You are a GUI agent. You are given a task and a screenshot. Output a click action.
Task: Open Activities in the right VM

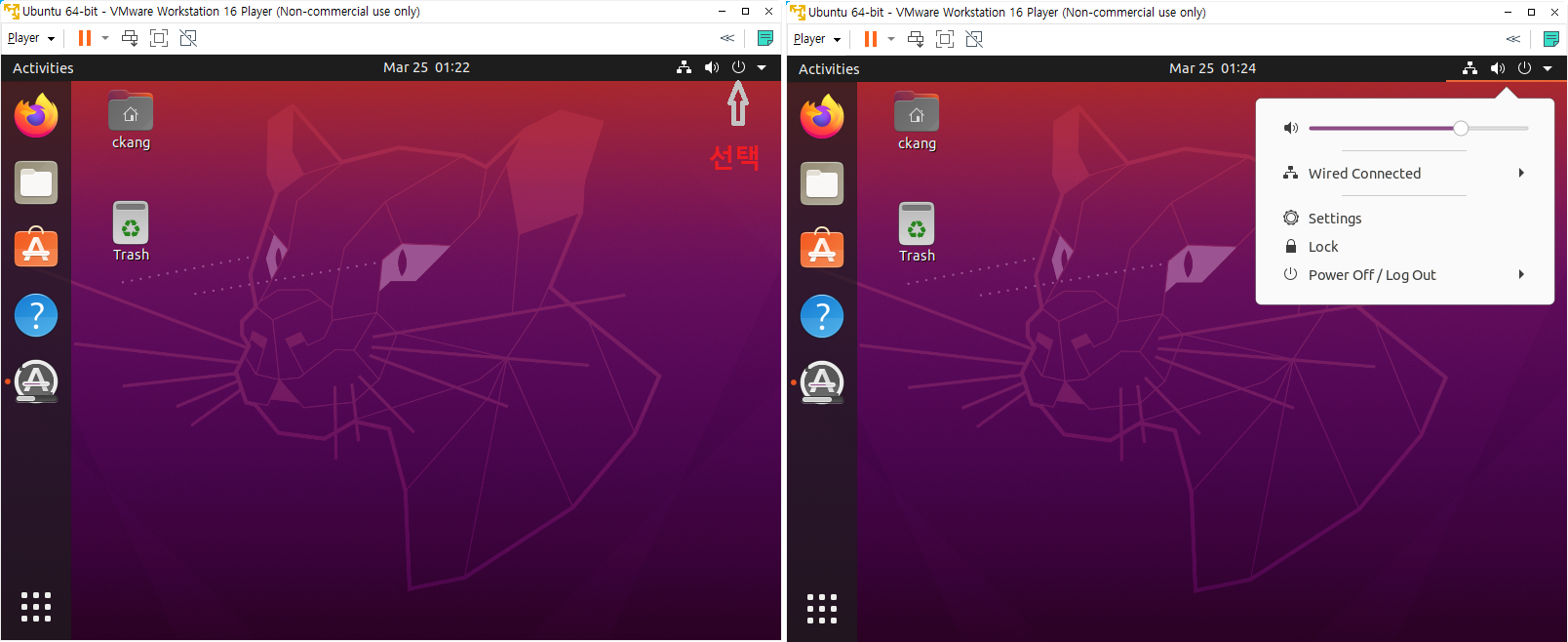click(829, 68)
